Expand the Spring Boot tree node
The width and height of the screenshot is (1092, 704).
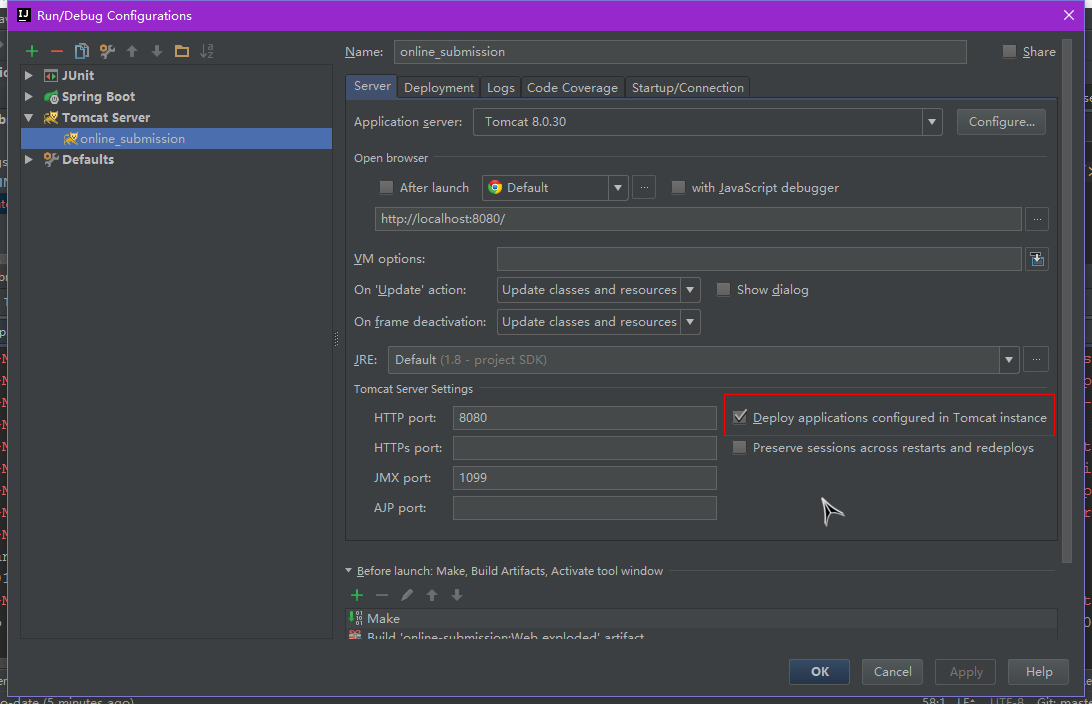(x=29, y=97)
